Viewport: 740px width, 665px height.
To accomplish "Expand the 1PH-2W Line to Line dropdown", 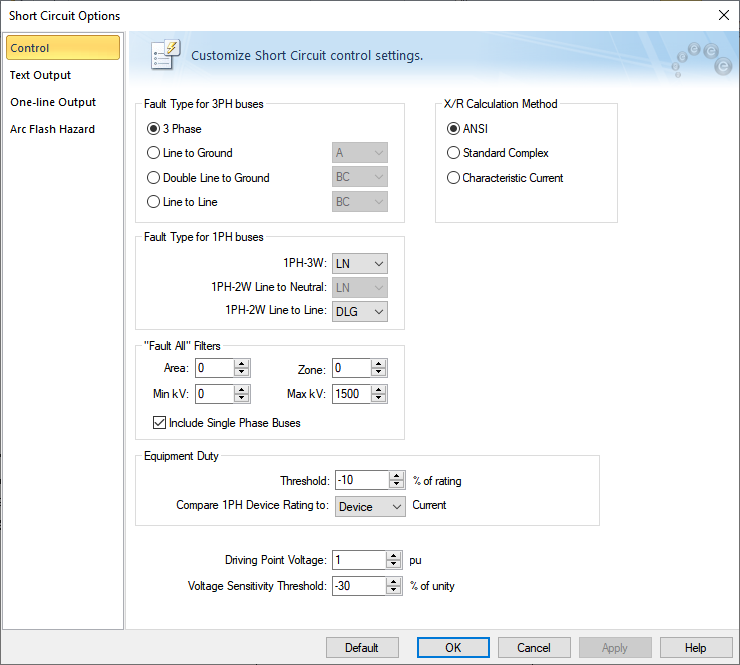I will (360, 311).
